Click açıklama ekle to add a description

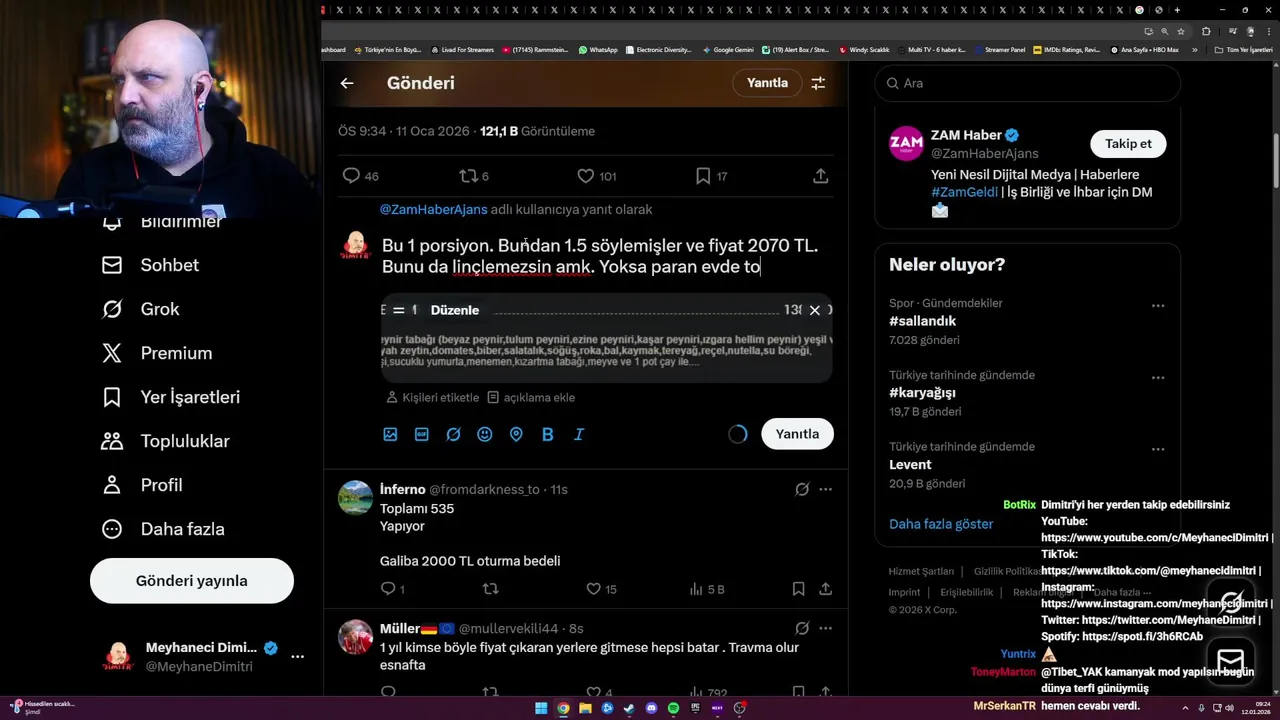tap(531, 397)
